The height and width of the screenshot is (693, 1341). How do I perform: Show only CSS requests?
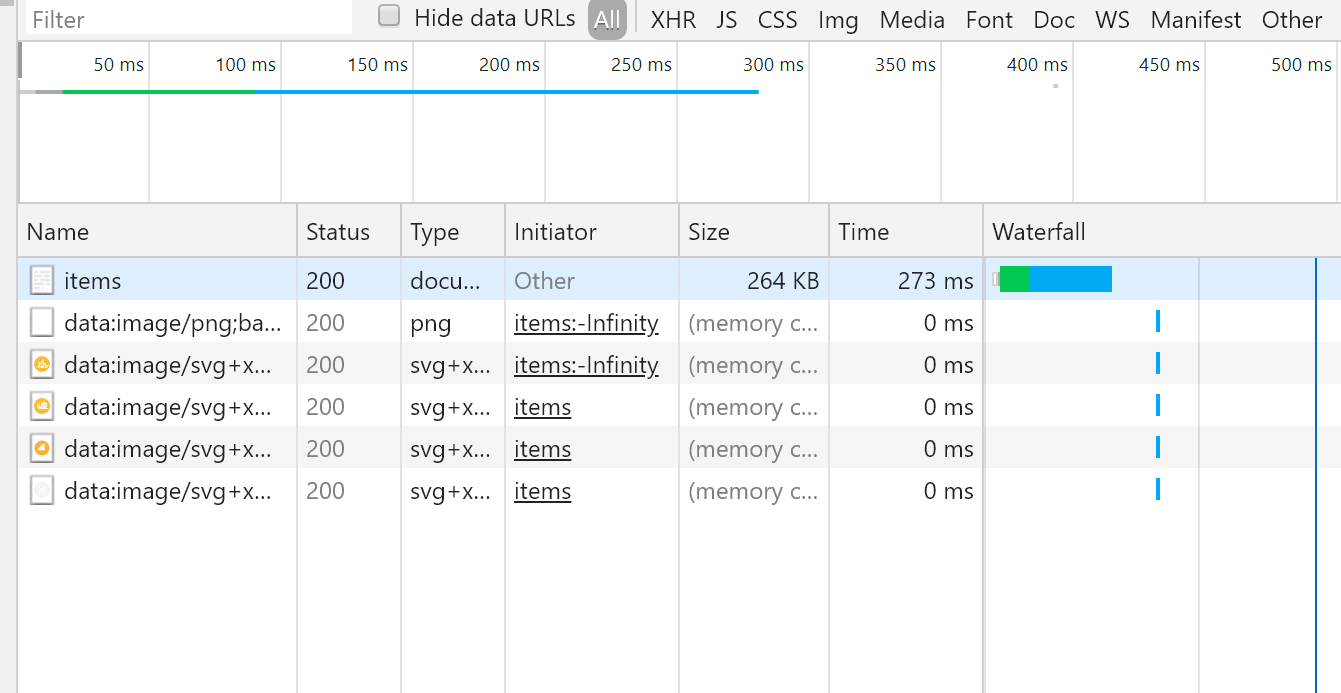coord(777,20)
